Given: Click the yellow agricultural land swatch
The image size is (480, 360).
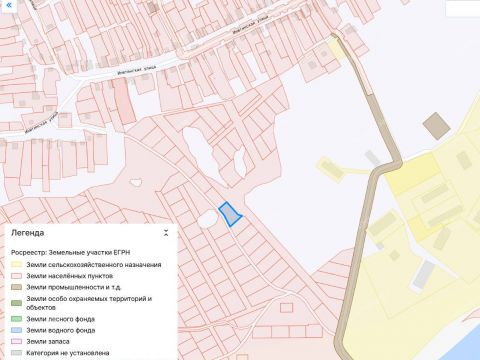Looking at the screenshot, I should pyautogui.click(x=16, y=265).
